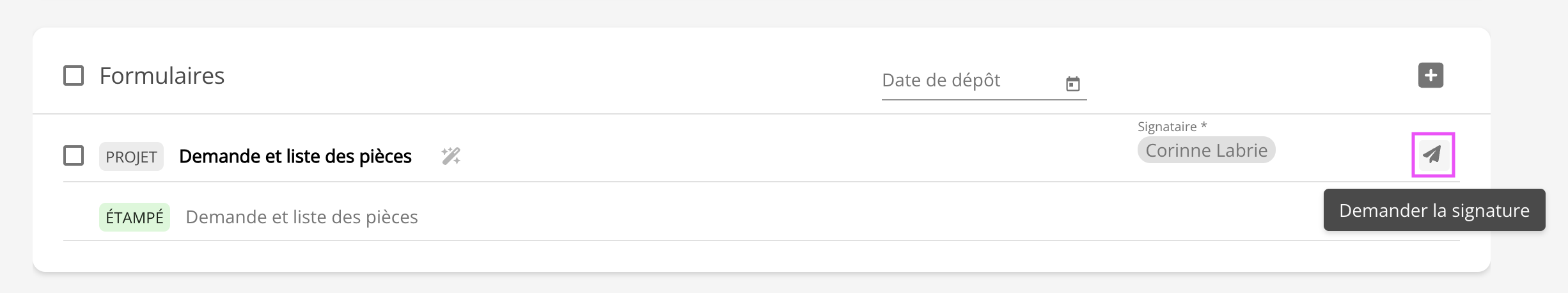1568x293 pixels.
Task: Click the asterisk next to Signataire
Action: coord(1204,126)
